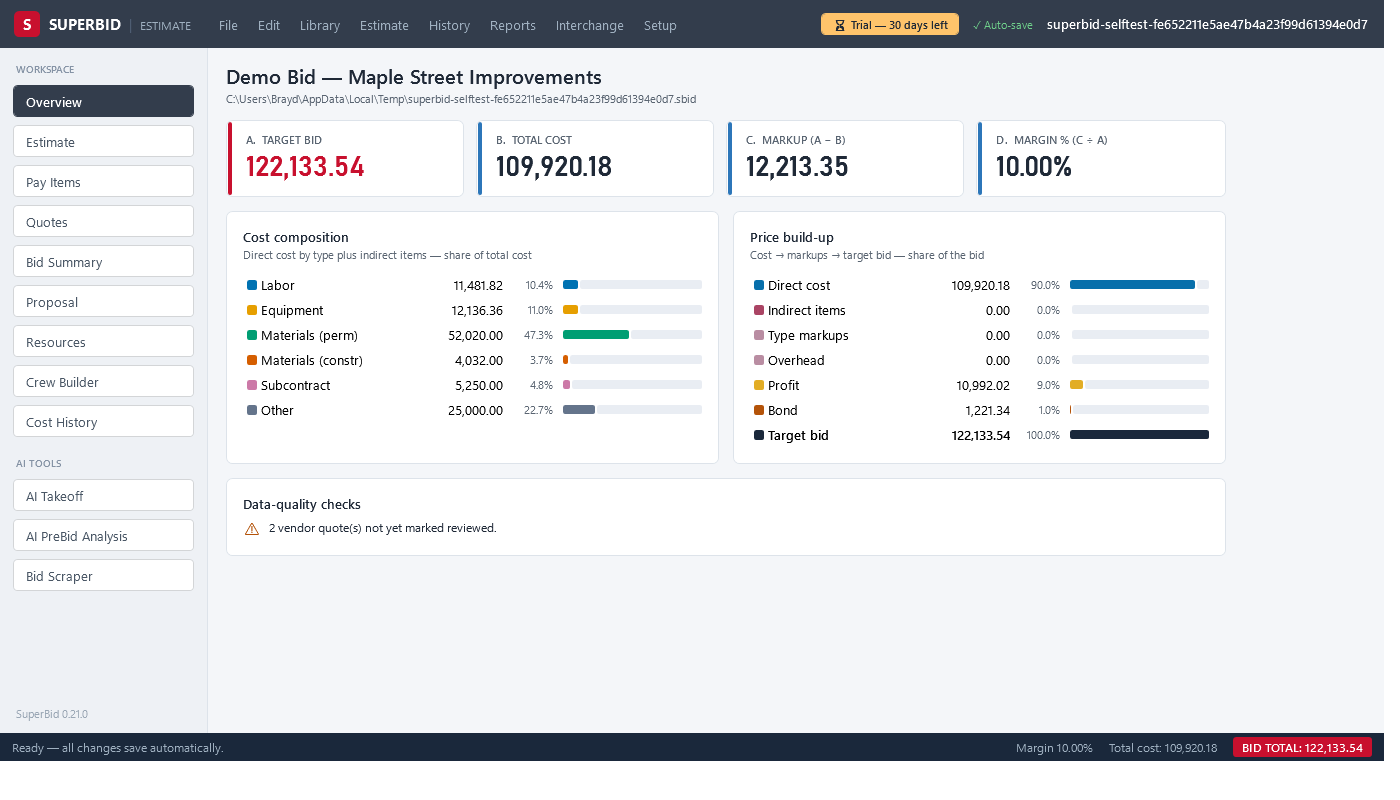Click the Materials (perm) share bar
Screen dimensions: 1400x800
point(632,335)
